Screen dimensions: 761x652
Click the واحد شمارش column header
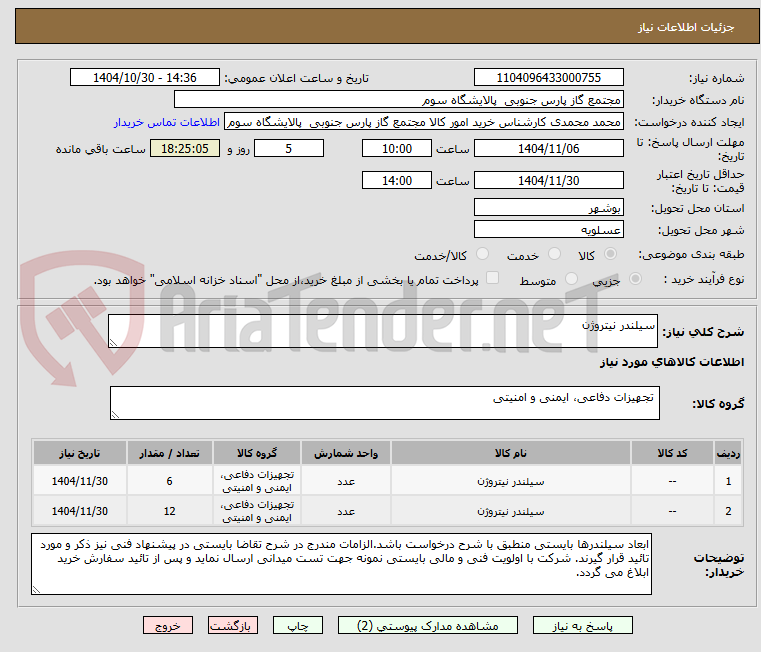click(346, 453)
